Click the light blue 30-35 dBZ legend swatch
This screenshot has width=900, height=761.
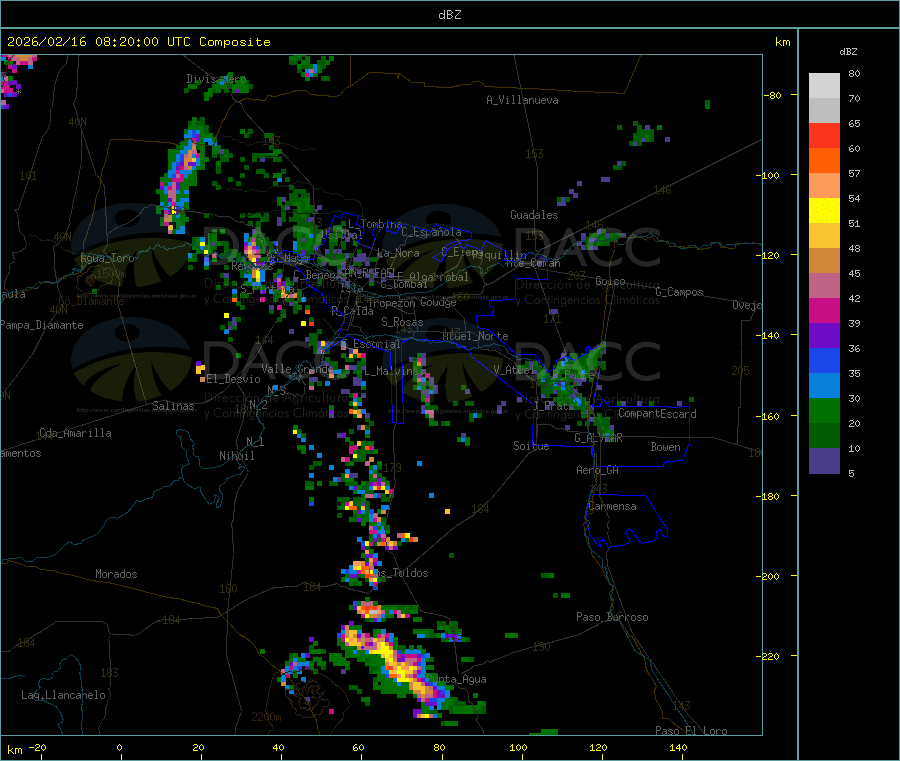point(824,386)
